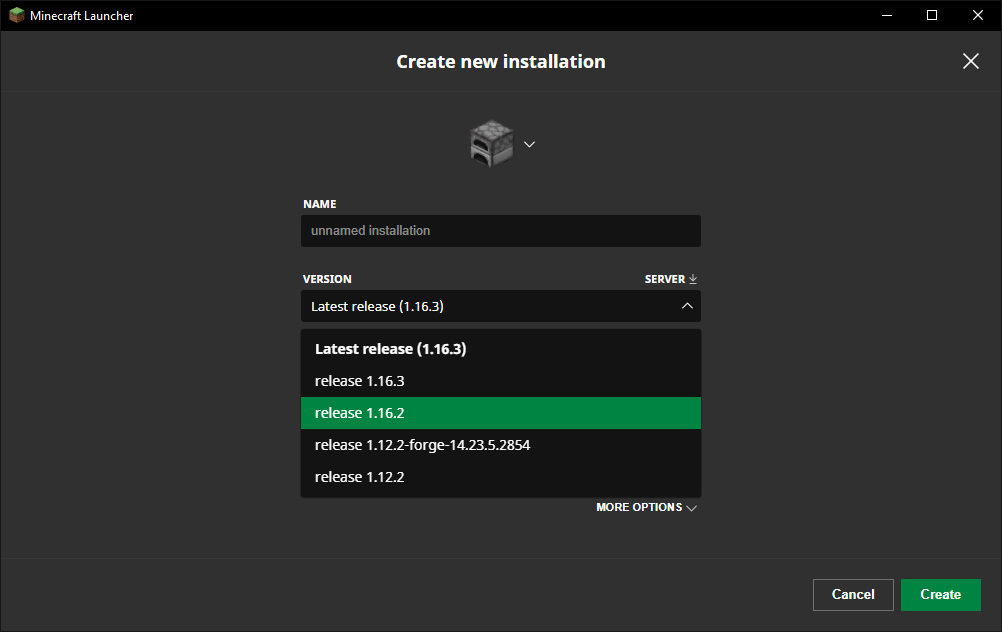1002x632 pixels.
Task: Click the Cancel button
Action: click(853, 594)
